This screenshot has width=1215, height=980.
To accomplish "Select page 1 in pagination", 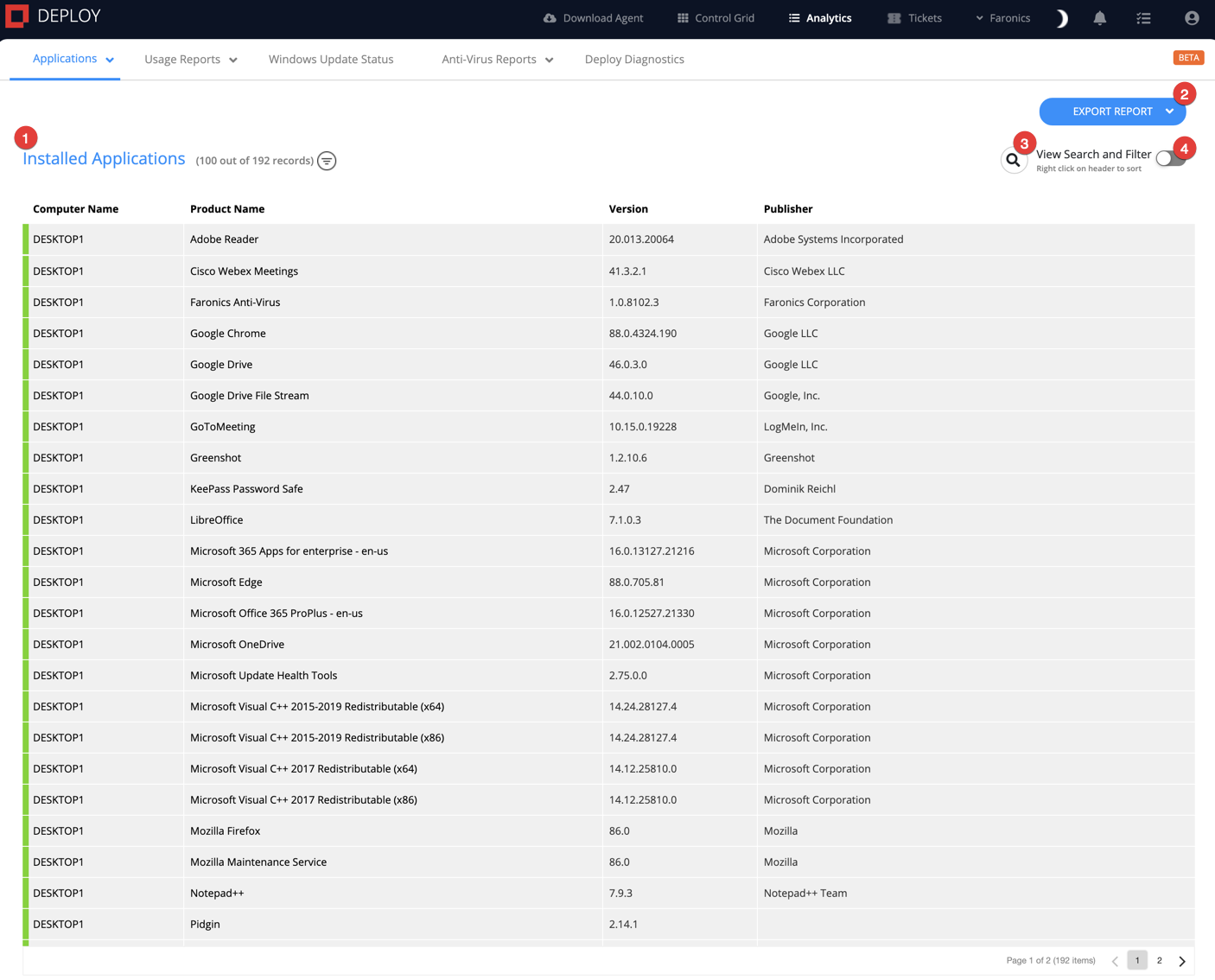I will [1137, 960].
